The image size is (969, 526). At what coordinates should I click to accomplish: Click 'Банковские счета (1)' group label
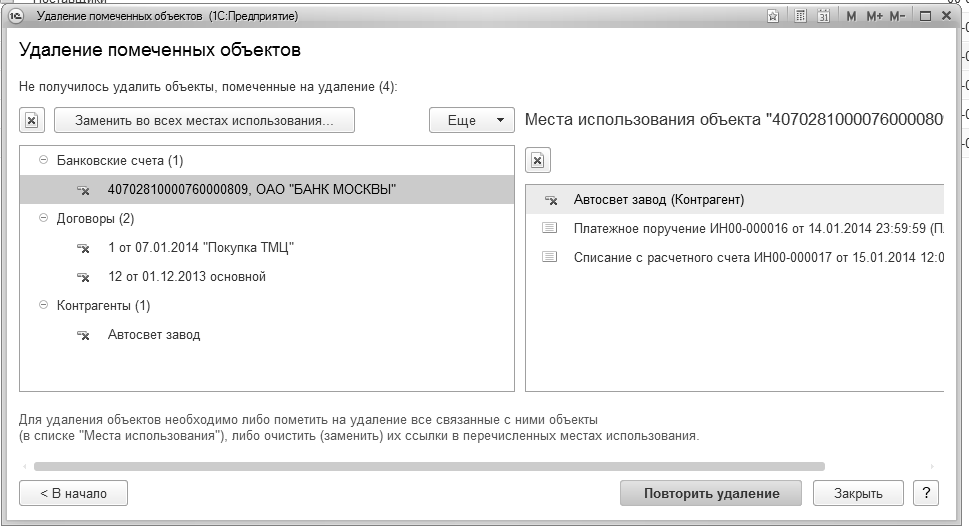tap(120, 161)
